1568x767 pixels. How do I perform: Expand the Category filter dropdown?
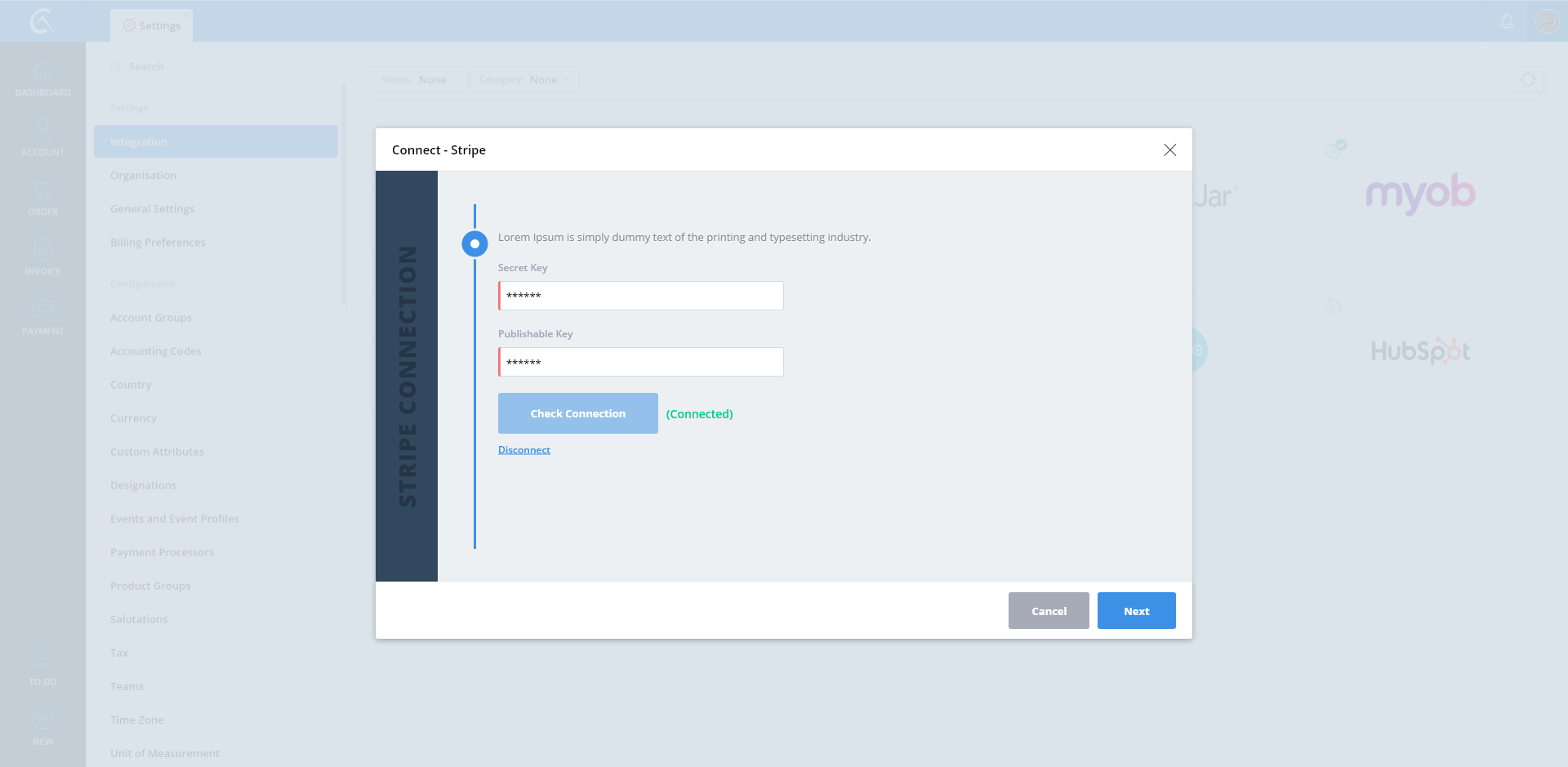(524, 79)
